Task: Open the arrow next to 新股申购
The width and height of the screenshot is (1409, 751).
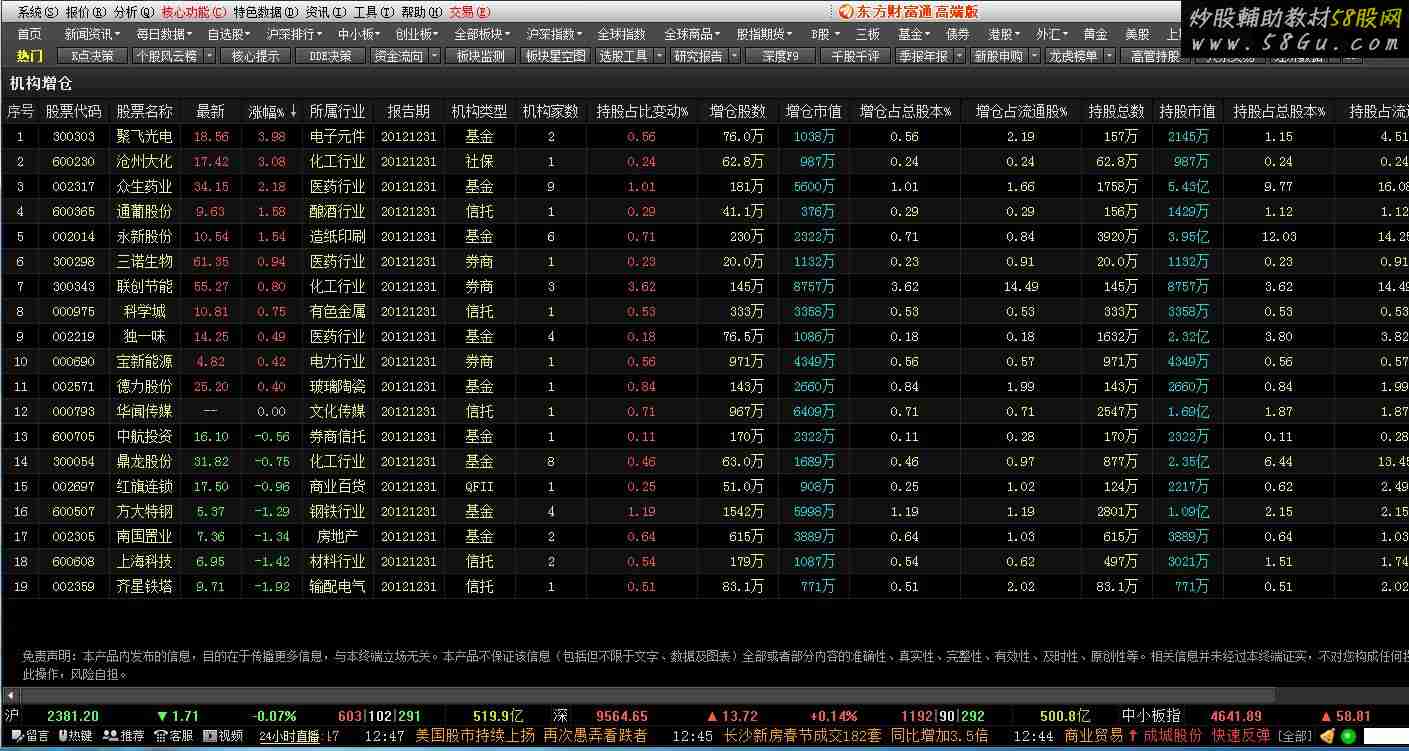Action: (1033, 56)
